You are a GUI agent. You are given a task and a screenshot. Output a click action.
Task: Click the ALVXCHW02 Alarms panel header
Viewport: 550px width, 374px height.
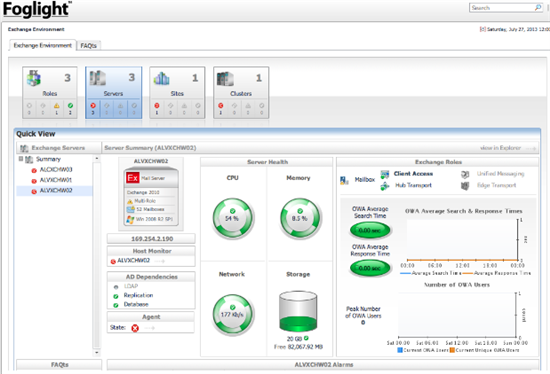[323, 365]
